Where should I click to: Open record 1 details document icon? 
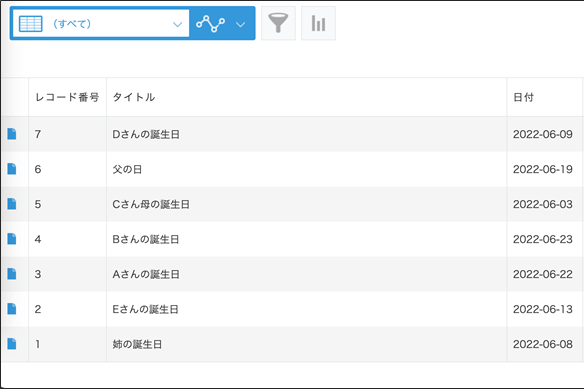click(x=12, y=344)
